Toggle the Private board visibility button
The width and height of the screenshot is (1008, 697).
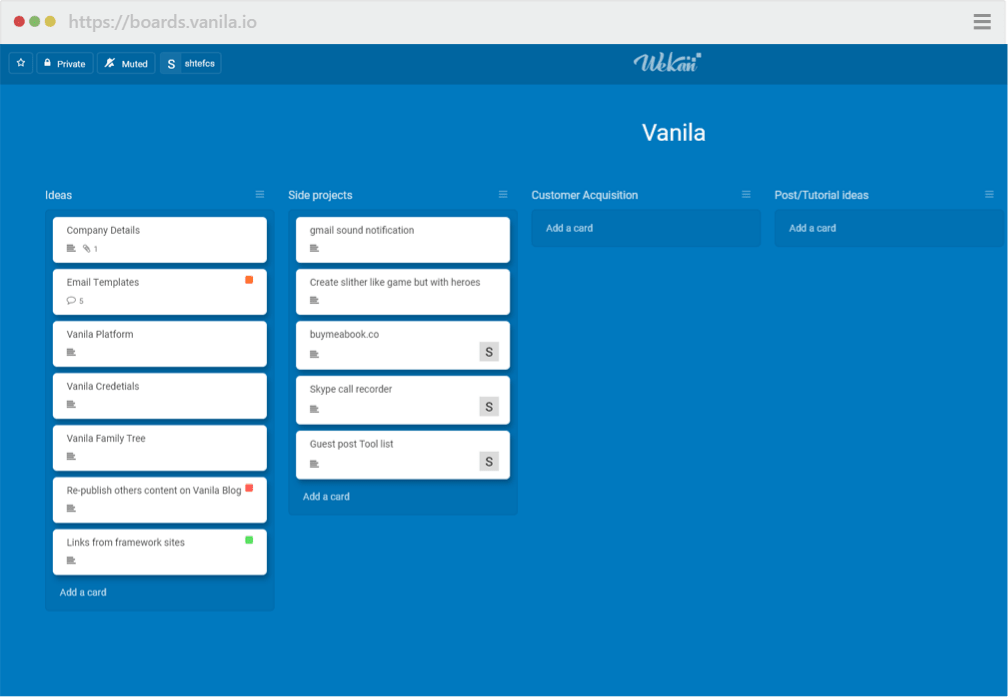click(65, 63)
